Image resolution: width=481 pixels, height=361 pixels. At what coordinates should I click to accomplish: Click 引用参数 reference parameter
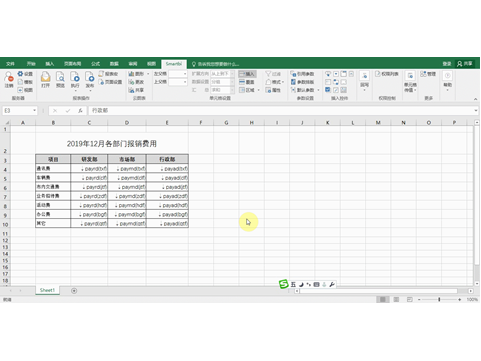[302, 74]
